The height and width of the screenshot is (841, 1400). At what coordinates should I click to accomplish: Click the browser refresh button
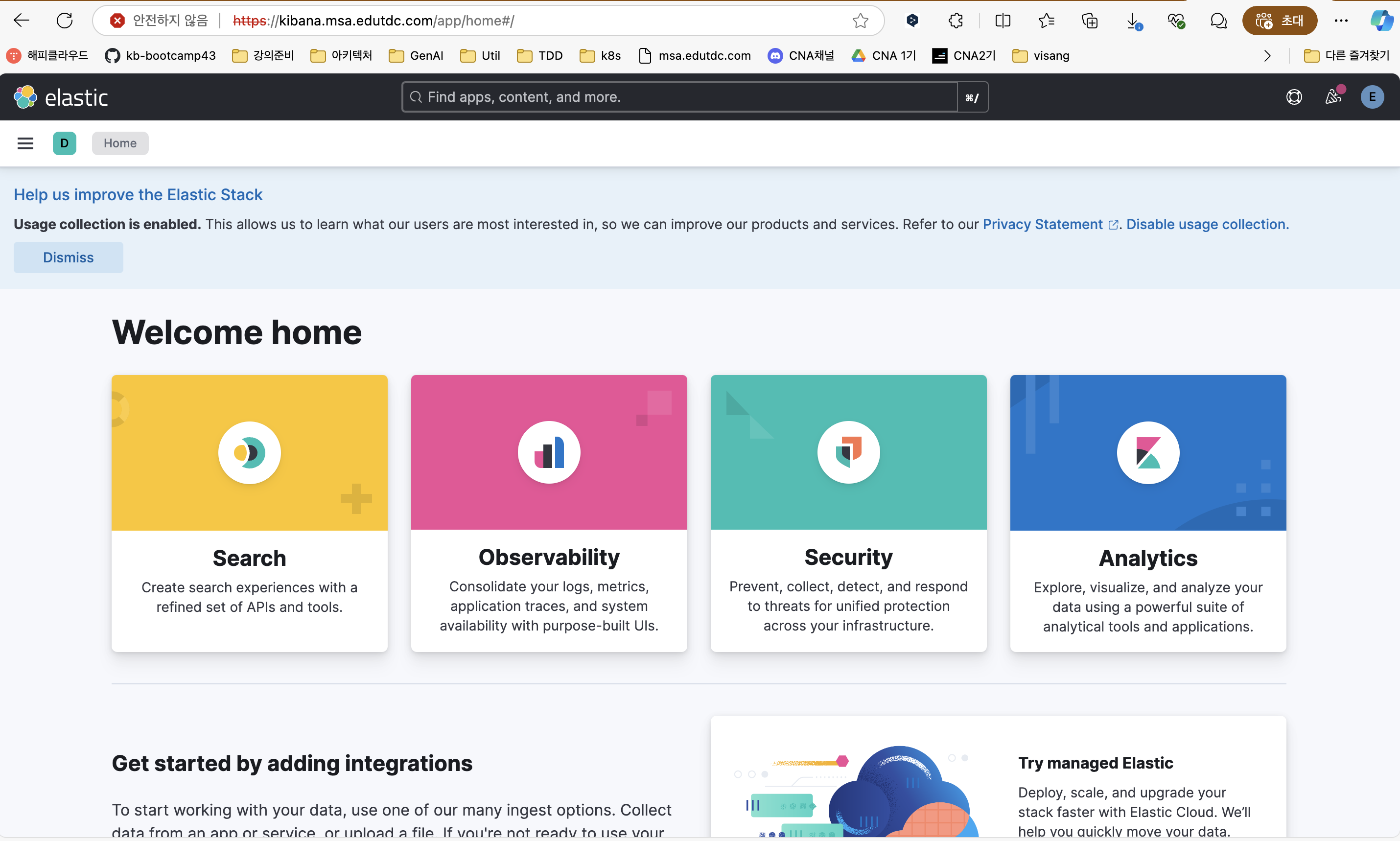pos(65,21)
